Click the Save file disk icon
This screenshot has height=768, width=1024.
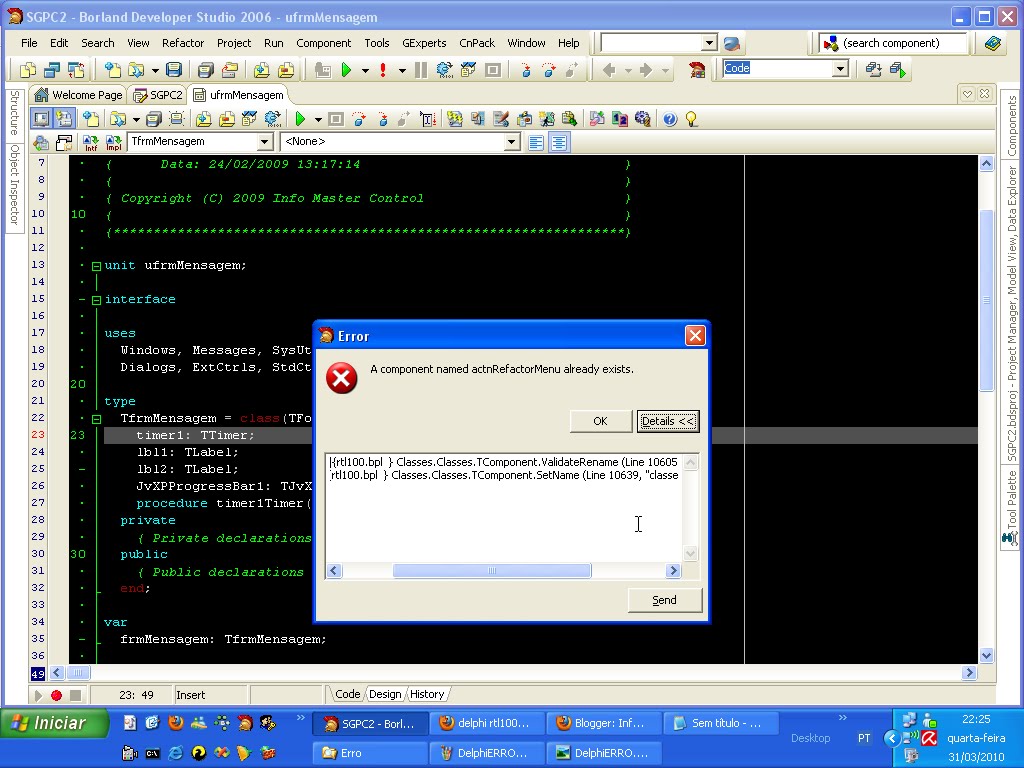pyautogui.click(x=174, y=69)
